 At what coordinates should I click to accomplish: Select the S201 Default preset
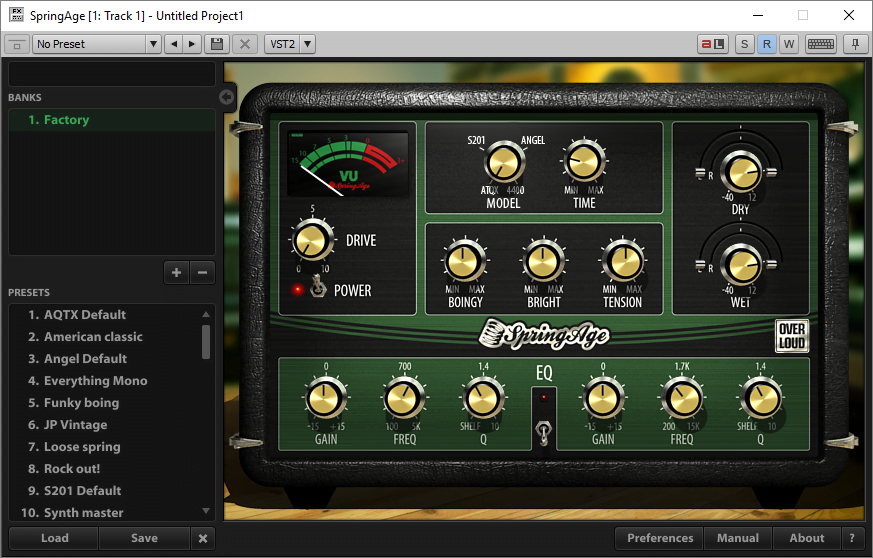(105, 491)
